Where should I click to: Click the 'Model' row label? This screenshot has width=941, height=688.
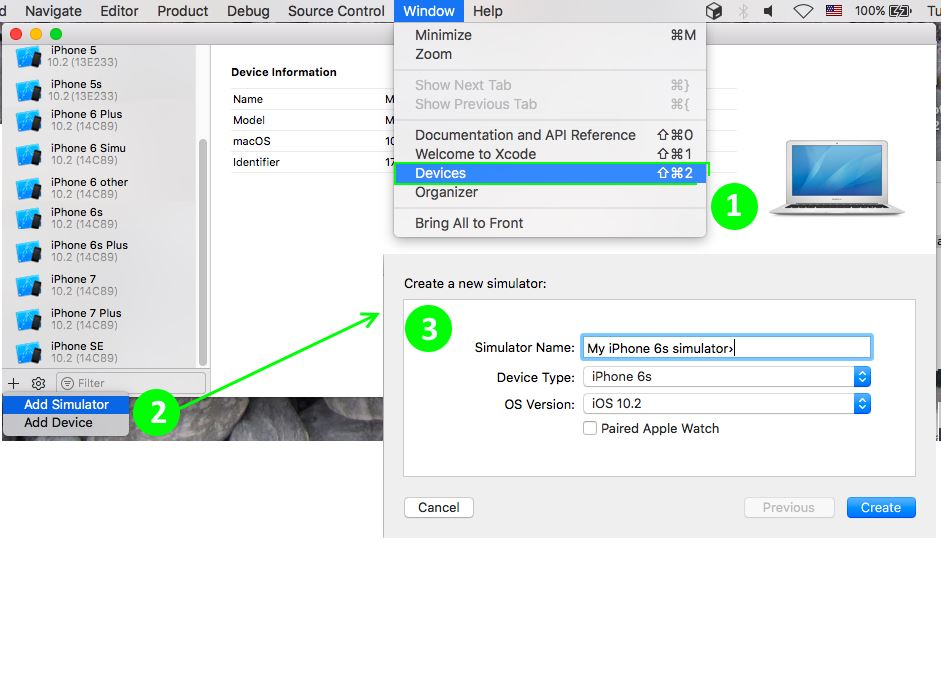tap(248, 120)
